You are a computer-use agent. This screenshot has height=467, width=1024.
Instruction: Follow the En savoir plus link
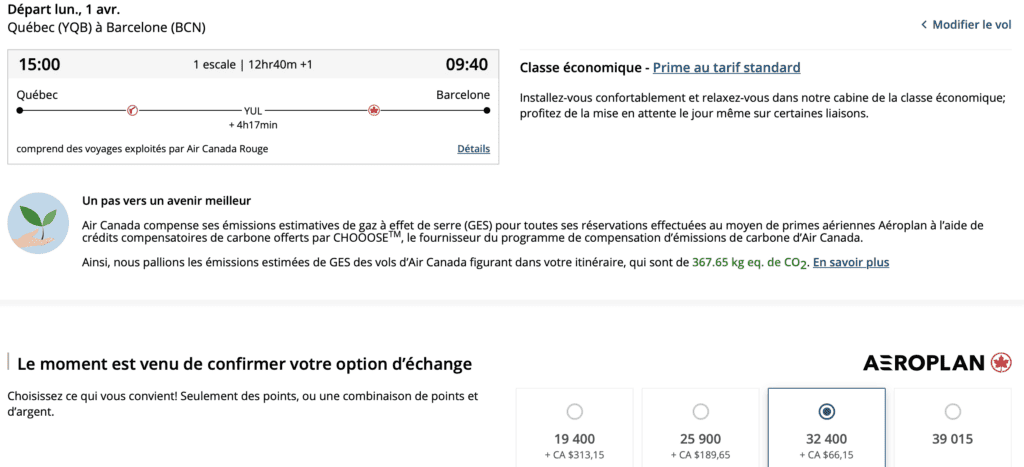pos(851,262)
